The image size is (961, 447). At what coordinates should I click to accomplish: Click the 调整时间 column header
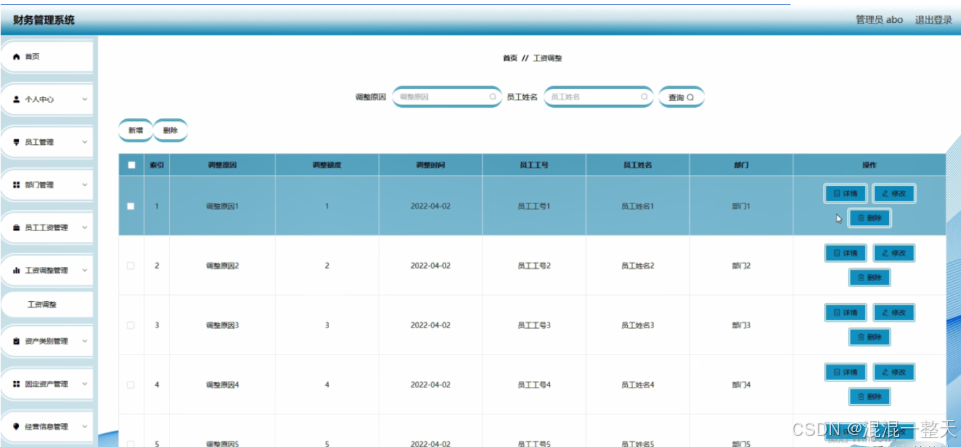click(430, 165)
